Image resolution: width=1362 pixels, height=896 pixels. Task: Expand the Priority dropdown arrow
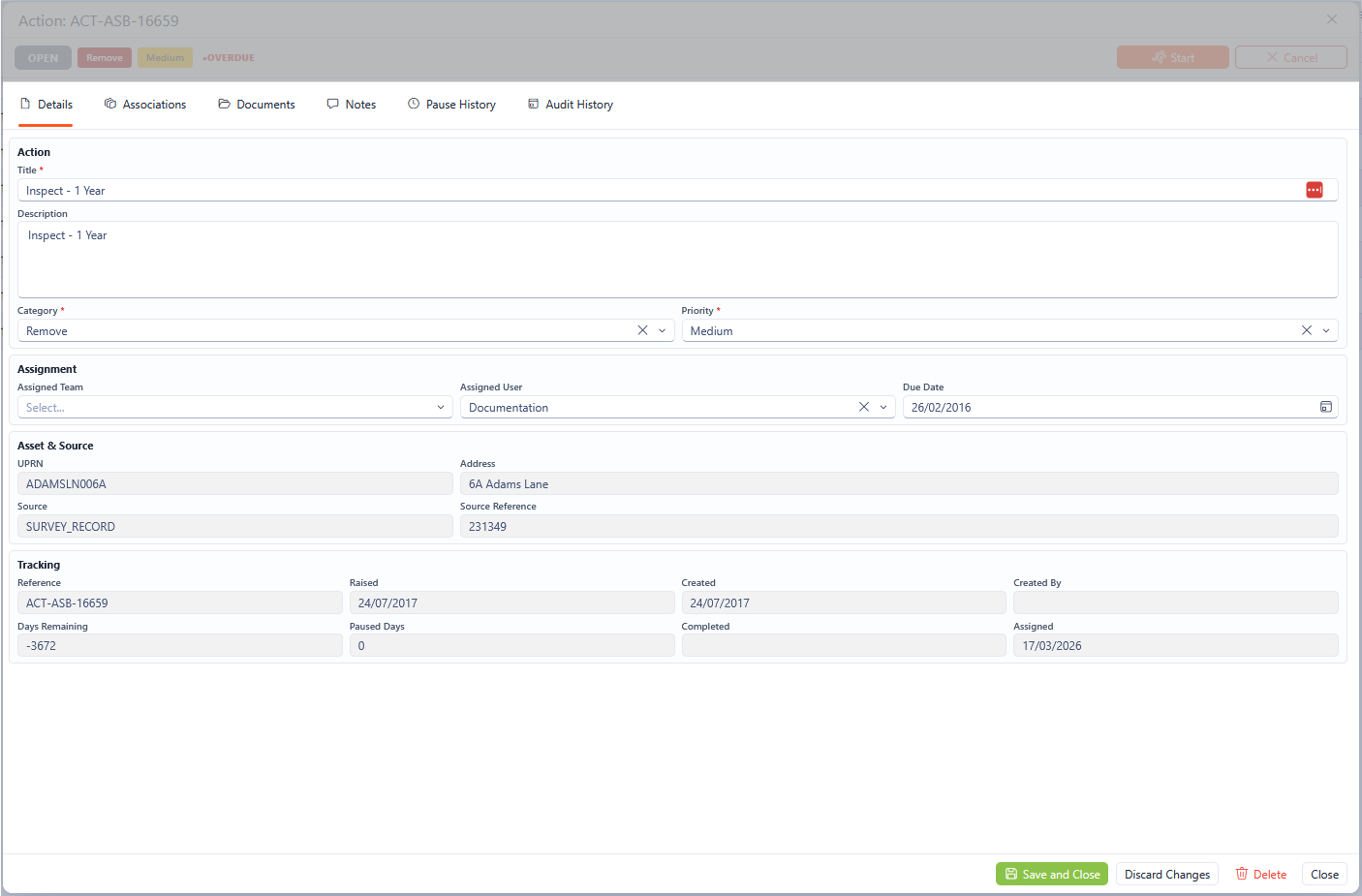tap(1326, 330)
